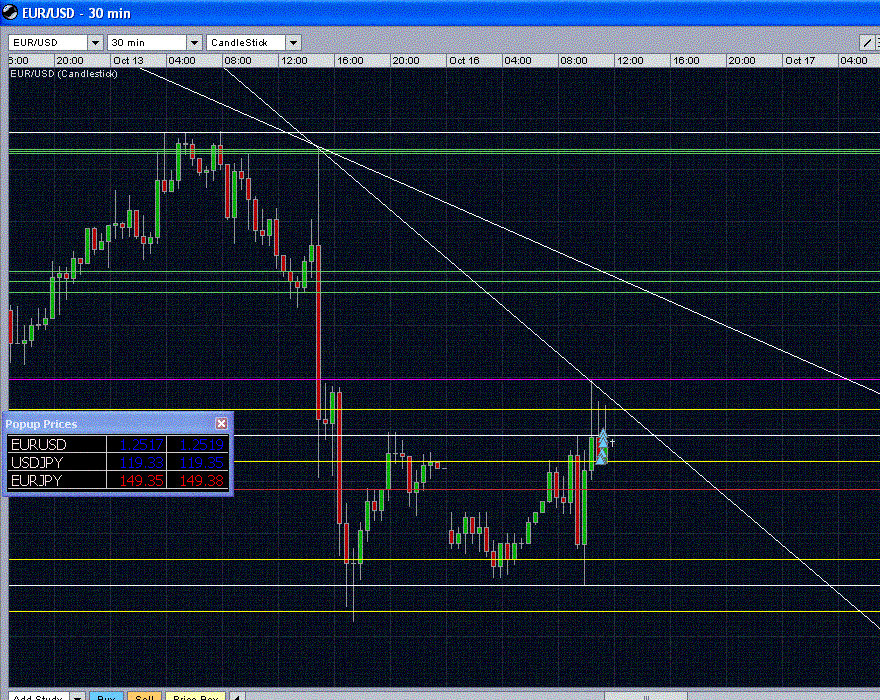Close the Popup Prices window
880x700 pixels.
pos(222,424)
